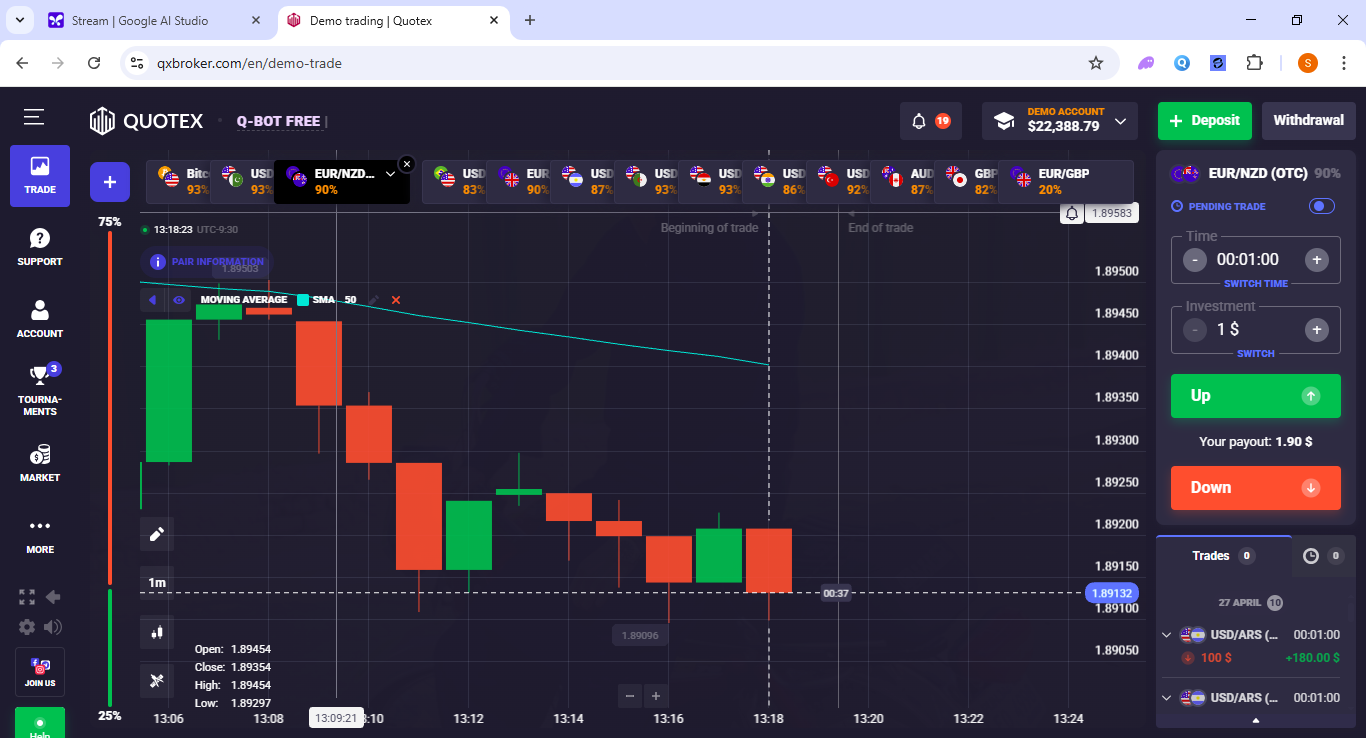The height and width of the screenshot is (738, 1366).
Task: Open the Tournaments section in sidebar
Action: (x=39, y=390)
